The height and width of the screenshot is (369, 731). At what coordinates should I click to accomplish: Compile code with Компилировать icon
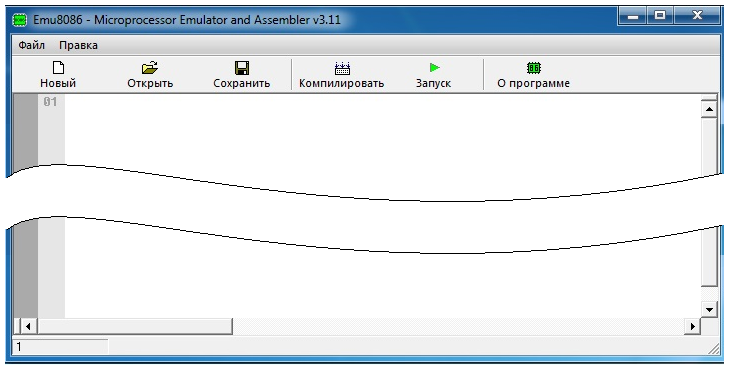(342, 68)
